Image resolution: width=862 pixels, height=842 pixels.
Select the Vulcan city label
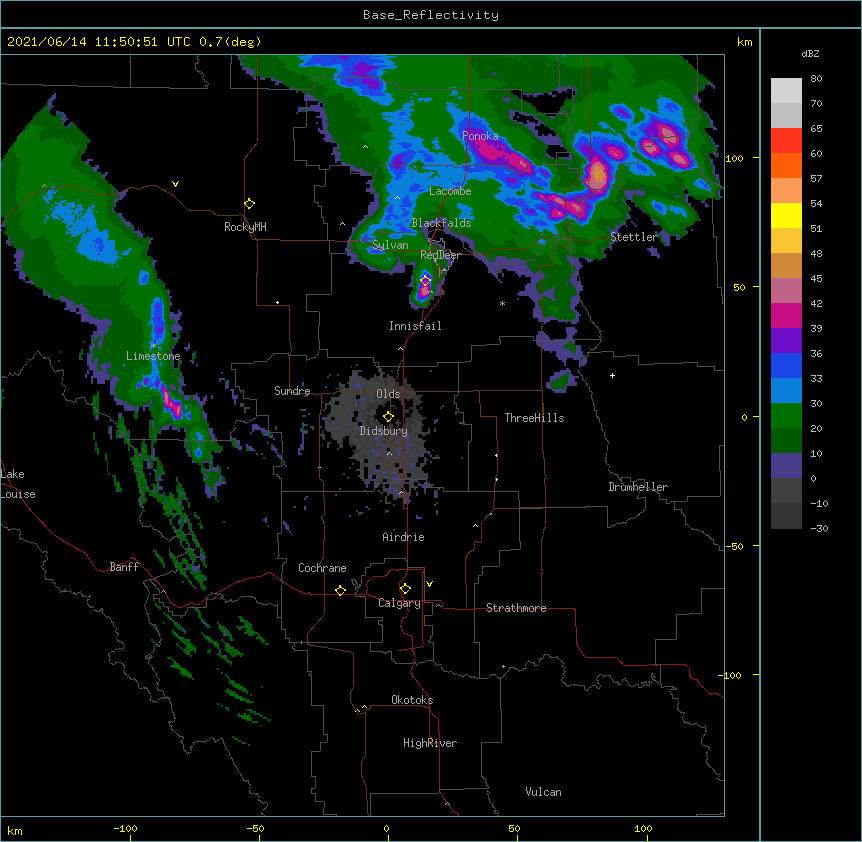click(x=543, y=792)
